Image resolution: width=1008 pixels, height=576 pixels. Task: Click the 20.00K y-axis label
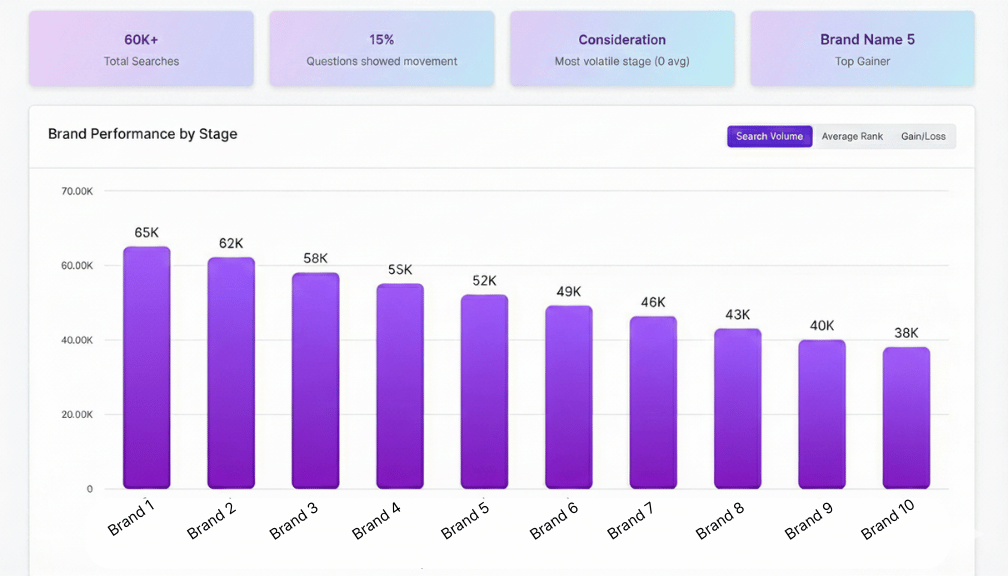coord(77,415)
